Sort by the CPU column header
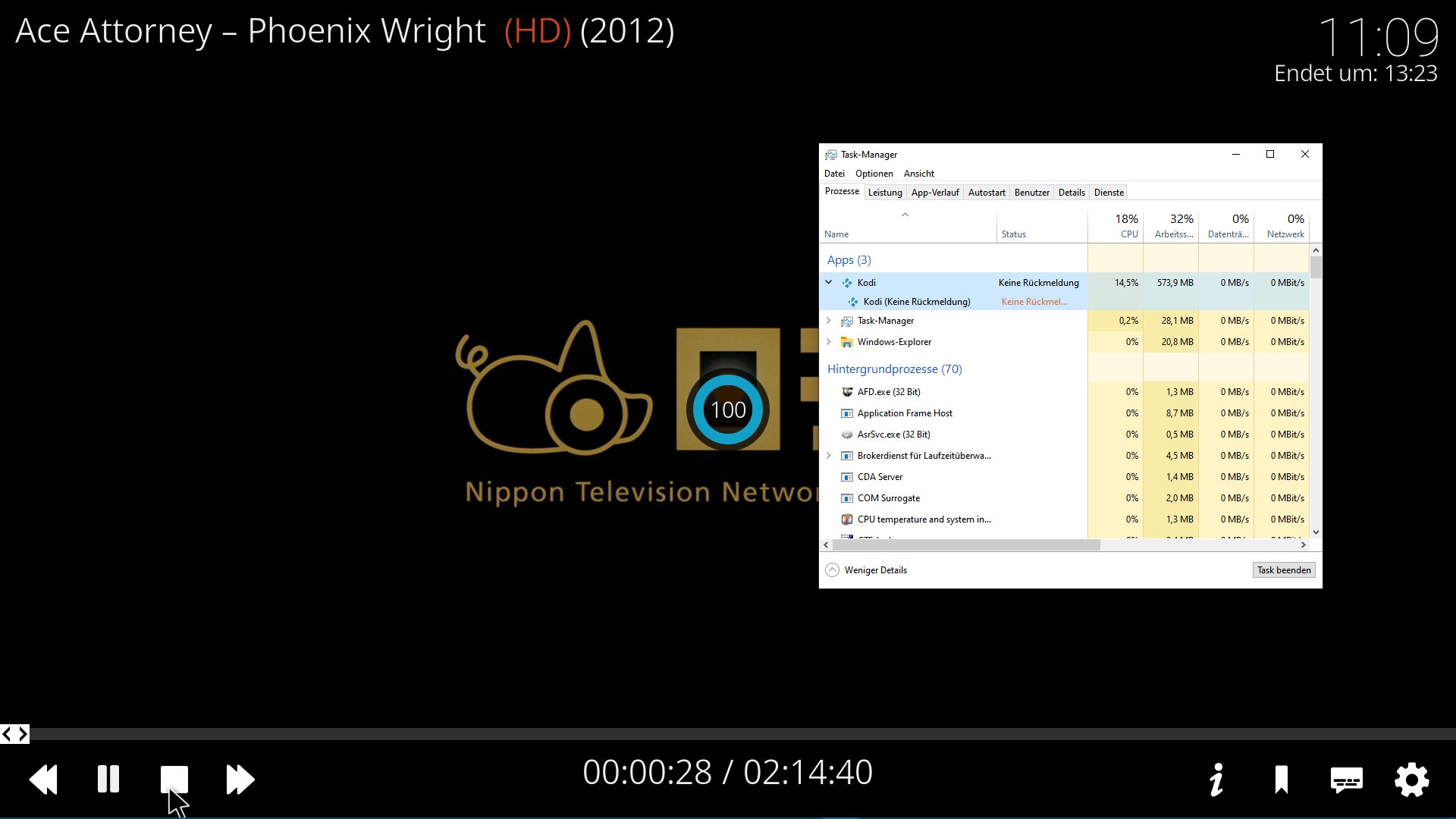 [x=1116, y=227]
